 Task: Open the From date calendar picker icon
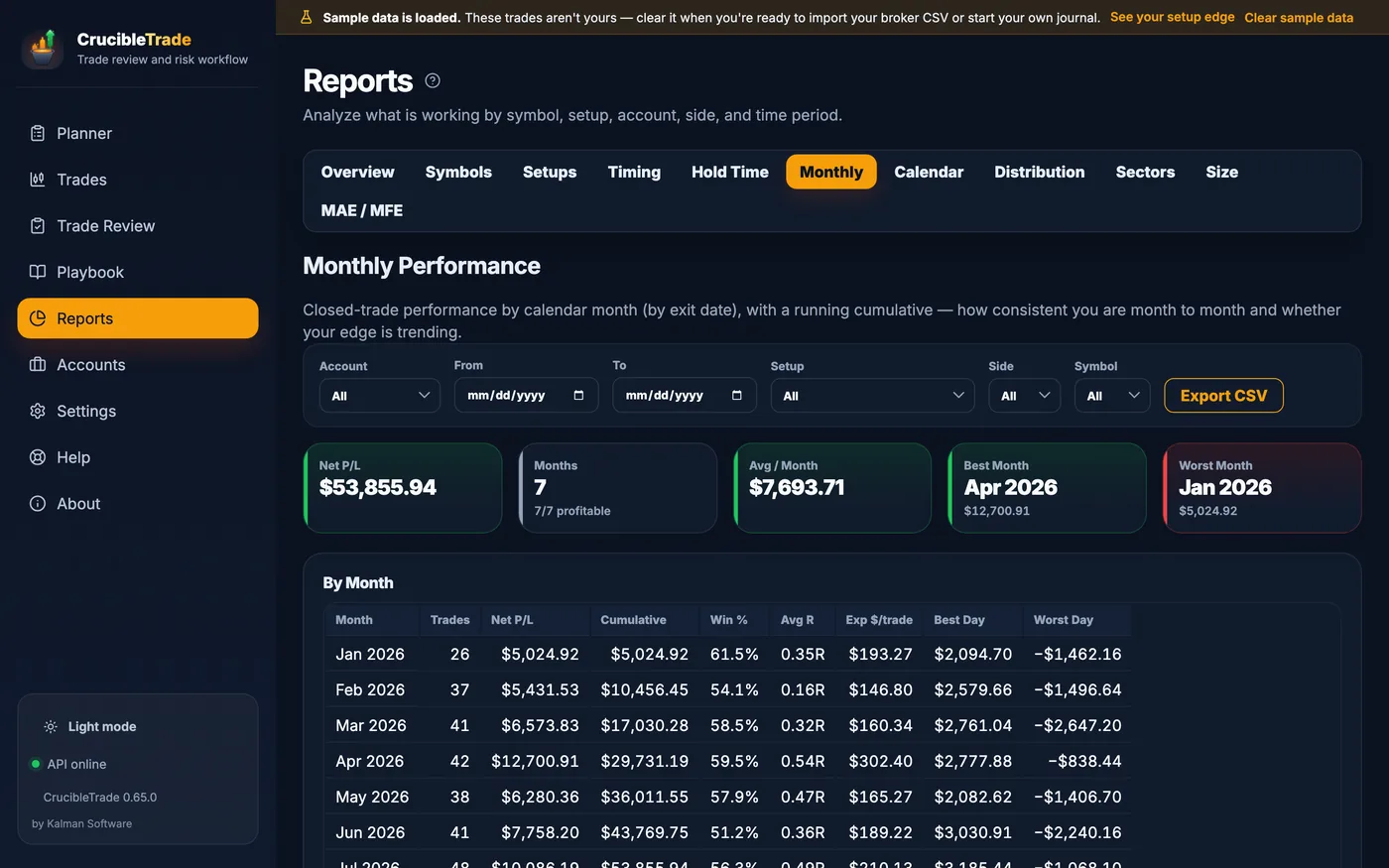point(578,395)
